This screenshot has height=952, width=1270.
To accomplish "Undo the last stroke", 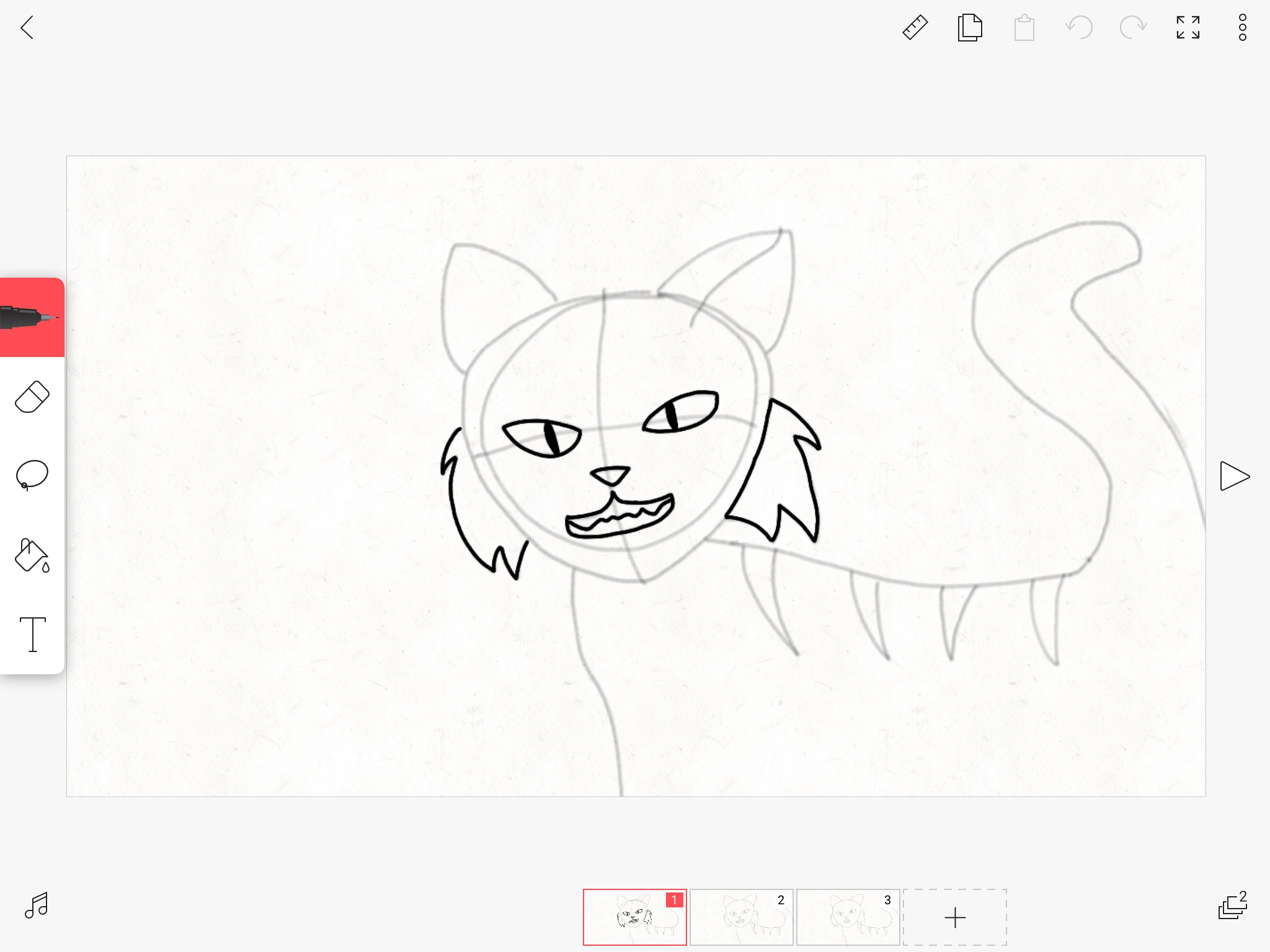I will (x=1079, y=28).
